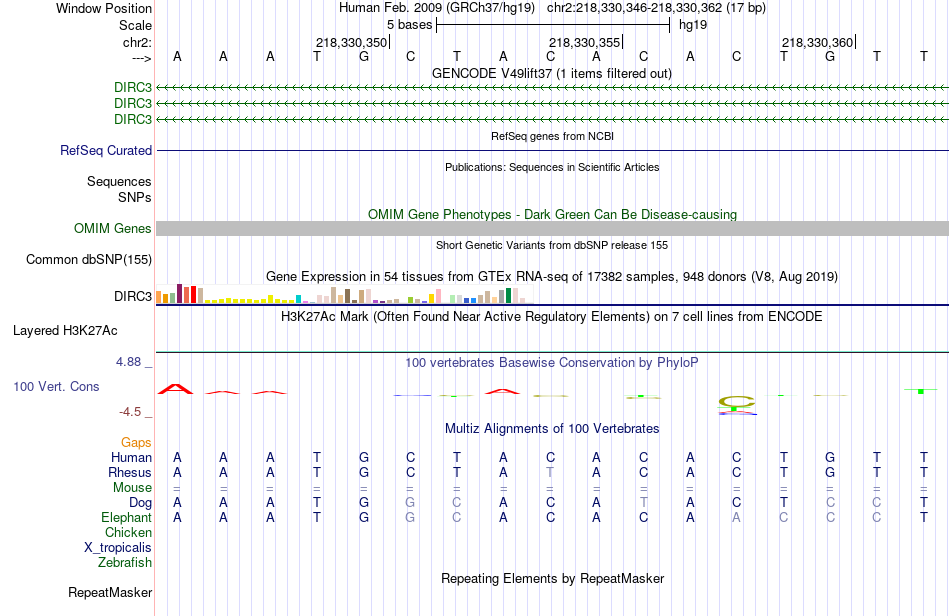Click the Sequences track label
The width and height of the screenshot is (950, 616).
pyautogui.click(x=119, y=181)
